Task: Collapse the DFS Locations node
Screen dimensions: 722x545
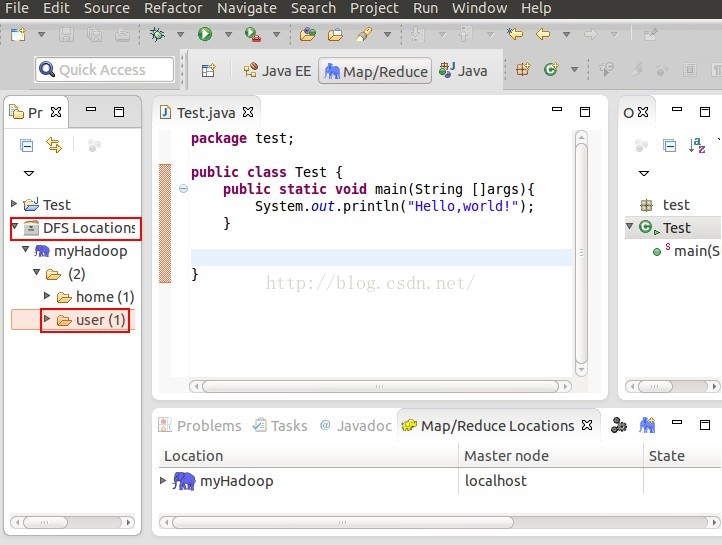Action: tap(15, 226)
